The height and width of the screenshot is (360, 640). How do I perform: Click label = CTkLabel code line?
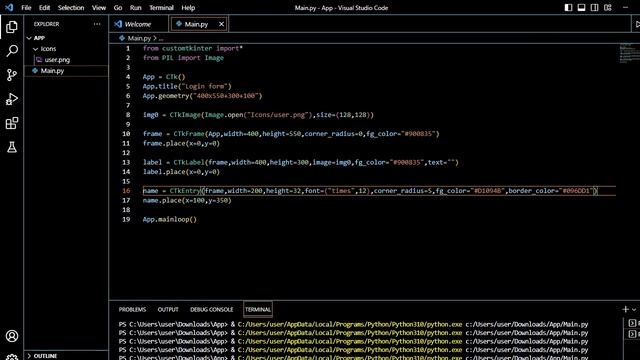coord(301,162)
